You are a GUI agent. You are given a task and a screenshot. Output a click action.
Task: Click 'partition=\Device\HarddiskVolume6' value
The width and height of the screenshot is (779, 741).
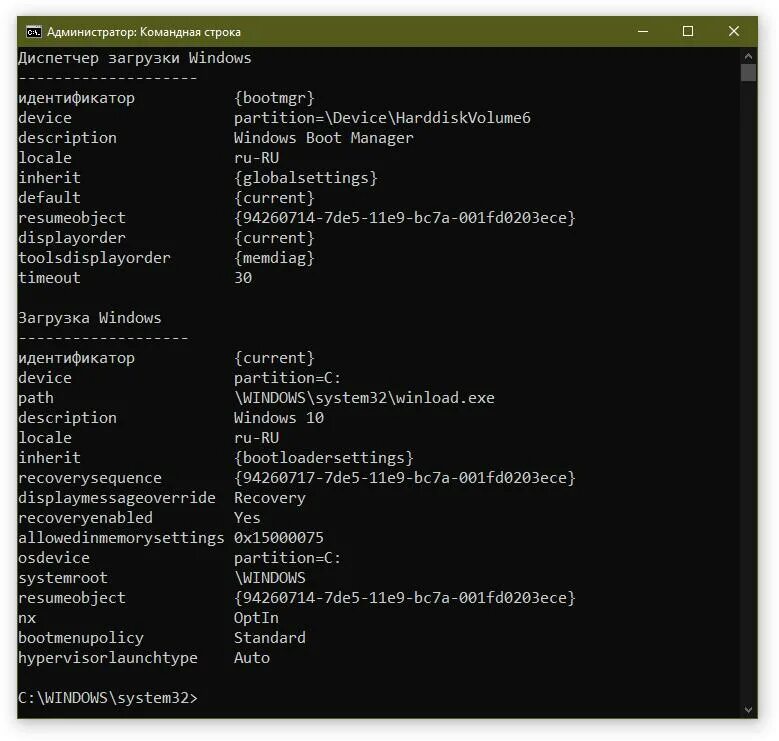pos(382,118)
